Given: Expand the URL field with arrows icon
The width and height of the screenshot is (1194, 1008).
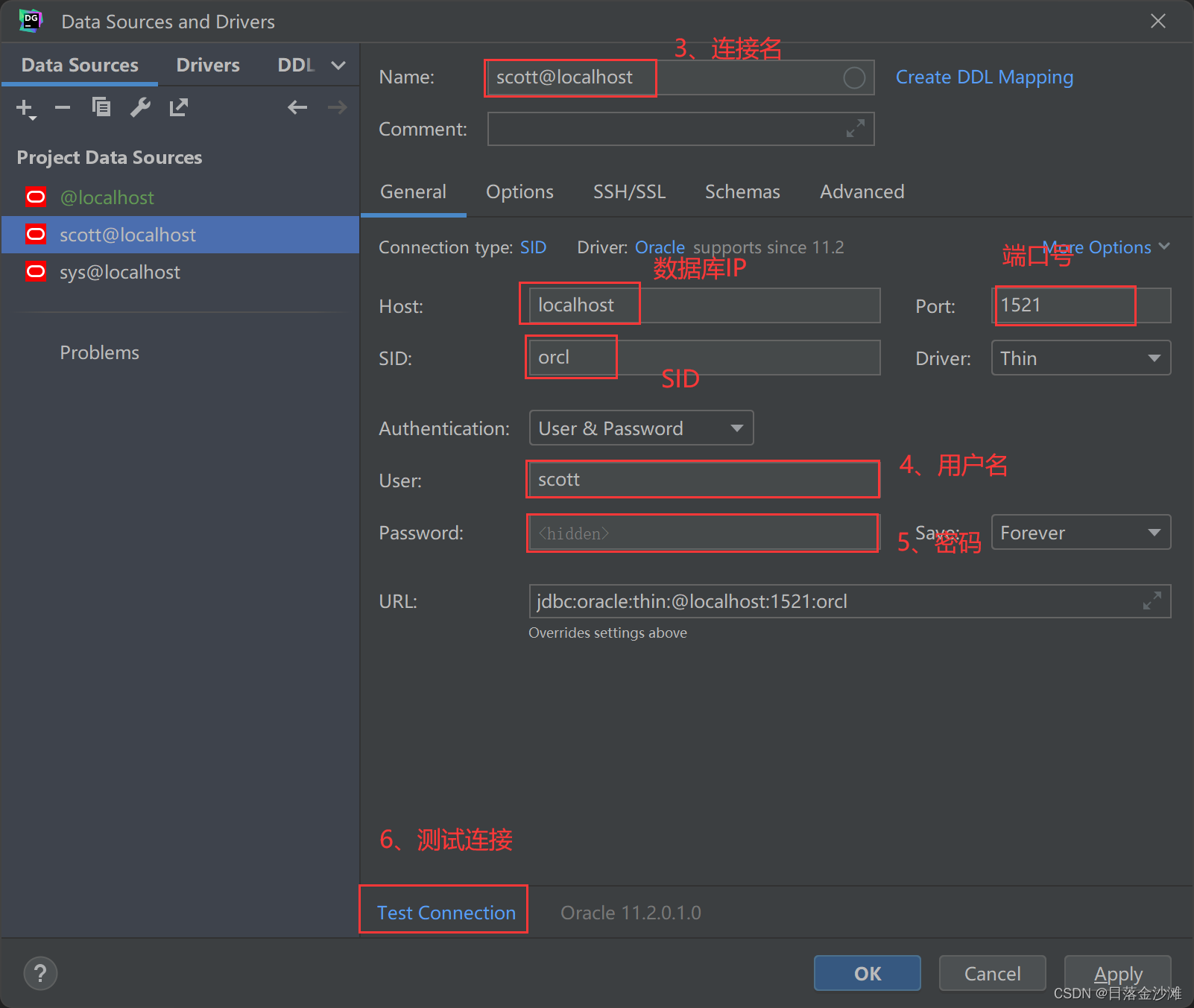Looking at the screenshot, I should (1152, 600).
